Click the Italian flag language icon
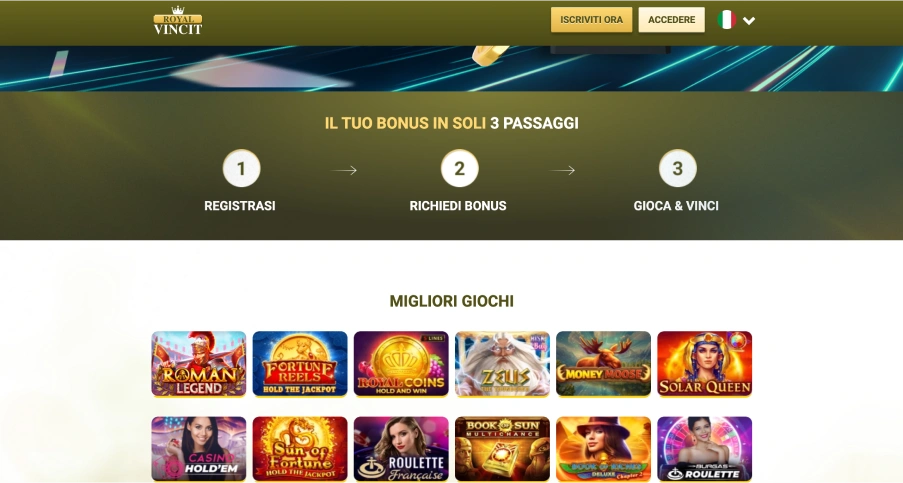 coord(726,20)
